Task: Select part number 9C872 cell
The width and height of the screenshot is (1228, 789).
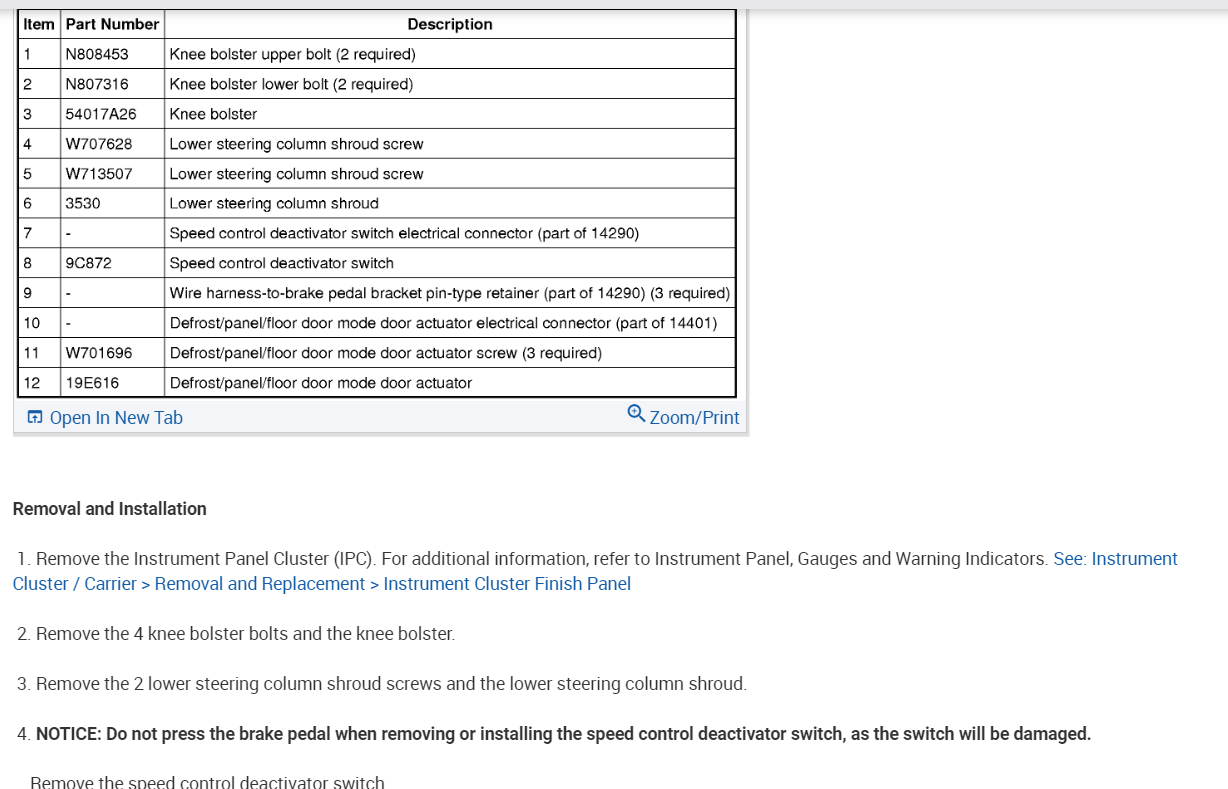Action: pyautogui.click(x=113, y=263)
